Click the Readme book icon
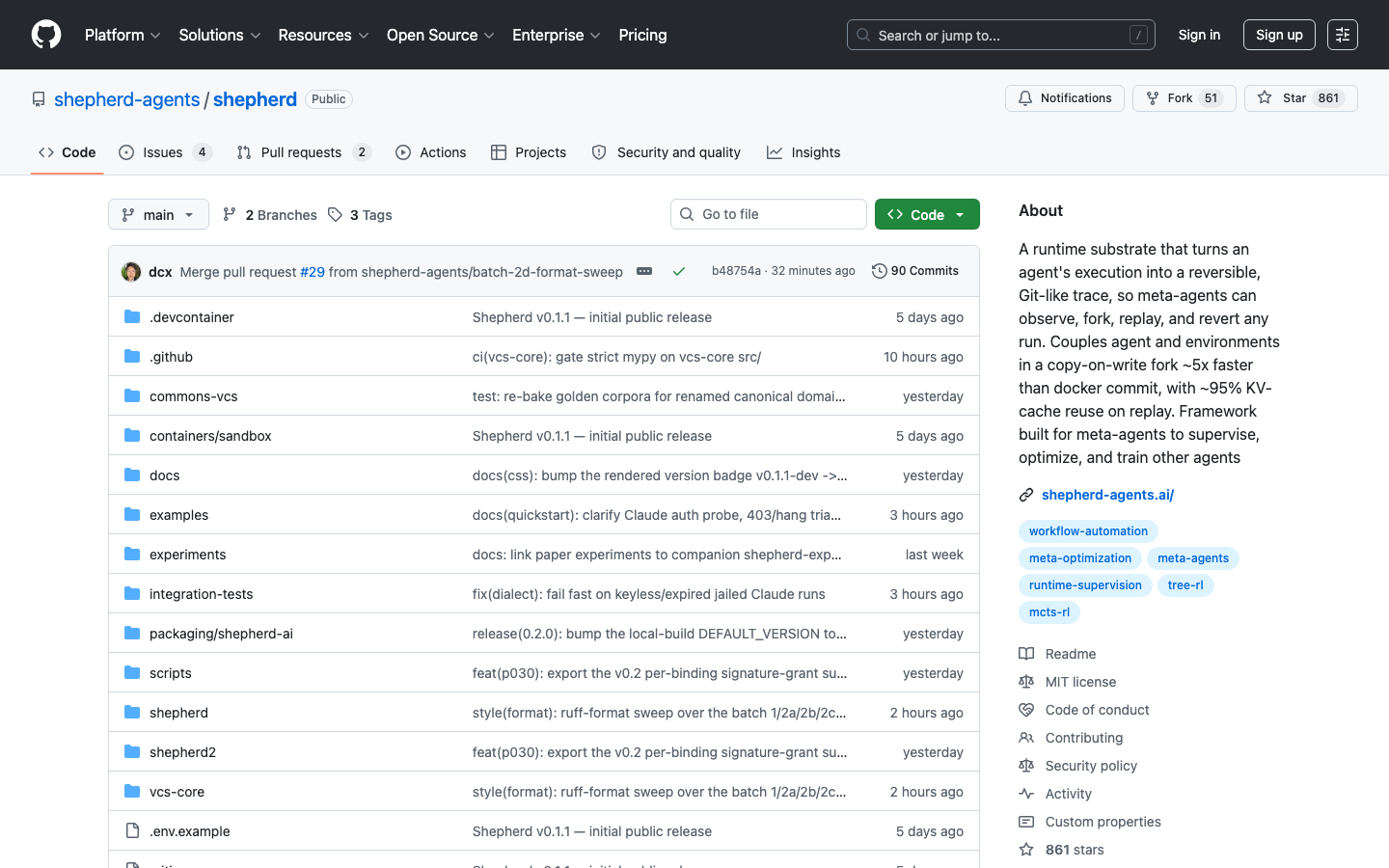The height and width of the screenshot is (868, 1389). pyautogui.click(x=1026, y=654)
